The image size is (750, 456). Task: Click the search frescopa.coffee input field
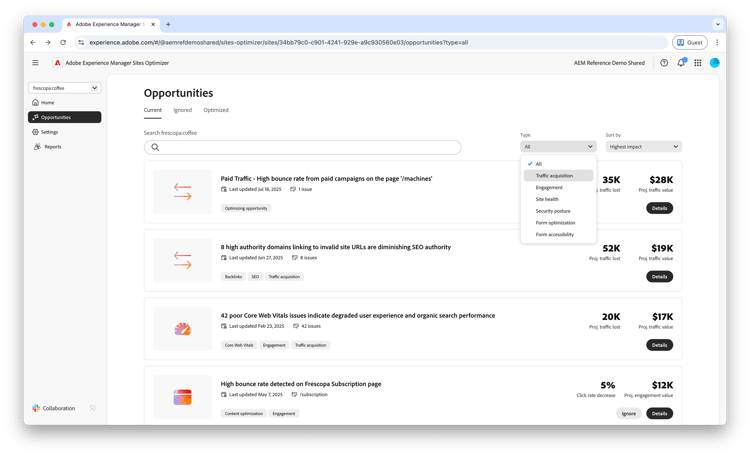(303, 147)
